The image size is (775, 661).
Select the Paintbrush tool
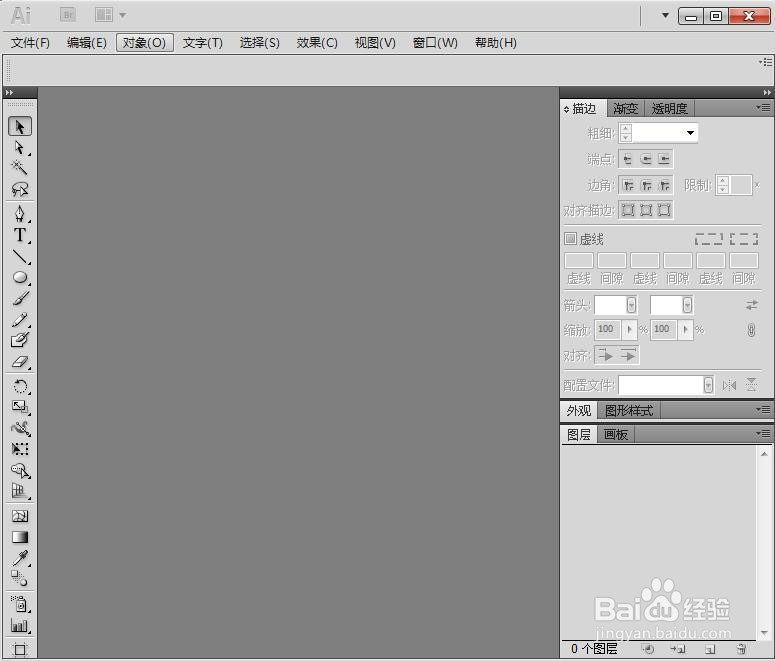tap(20, 299)
